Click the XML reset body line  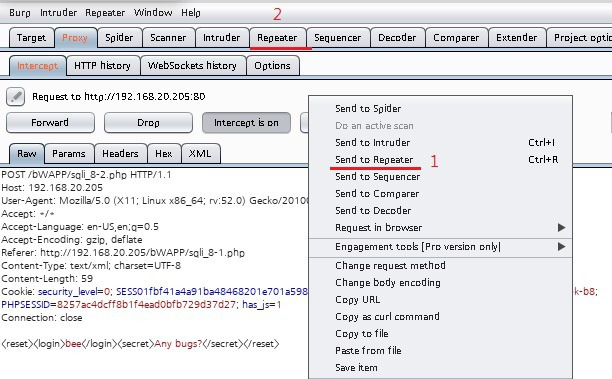(x=141, y=344)
